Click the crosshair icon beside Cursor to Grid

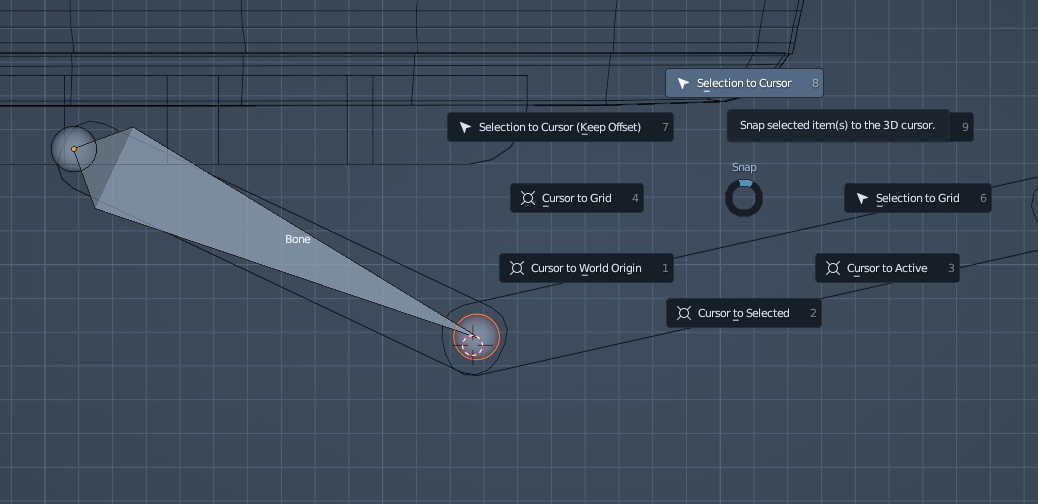528,198
